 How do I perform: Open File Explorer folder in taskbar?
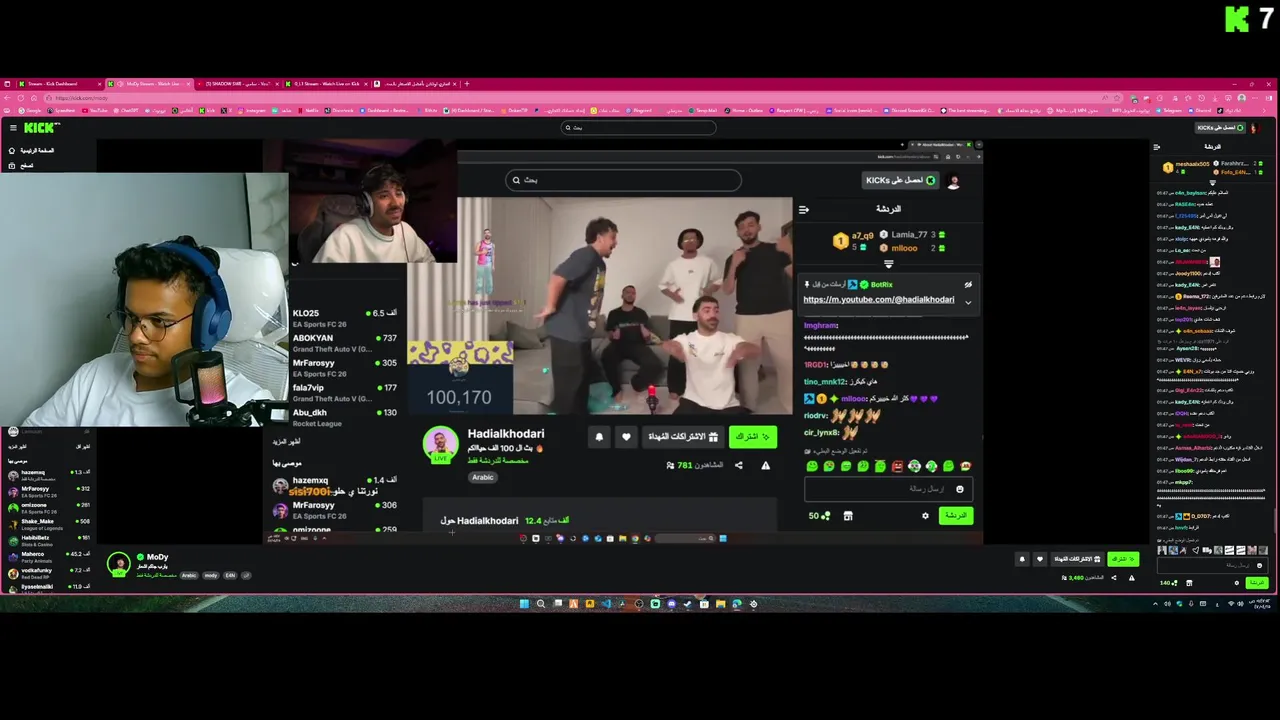(x=720, y=604)
